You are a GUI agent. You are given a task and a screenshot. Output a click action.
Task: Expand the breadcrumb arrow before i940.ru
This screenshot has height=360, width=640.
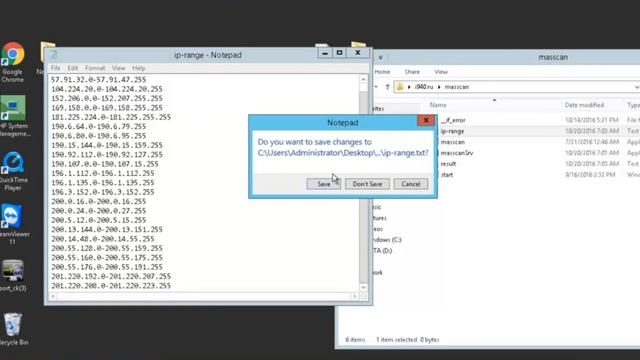(x=409, y=87)
